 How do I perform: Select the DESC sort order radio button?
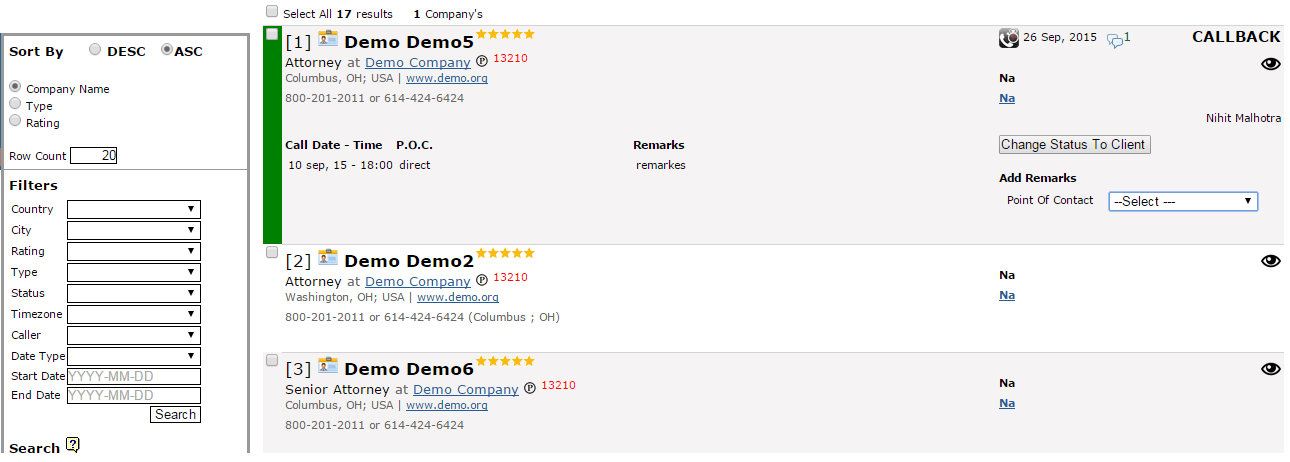click(95, 49)
